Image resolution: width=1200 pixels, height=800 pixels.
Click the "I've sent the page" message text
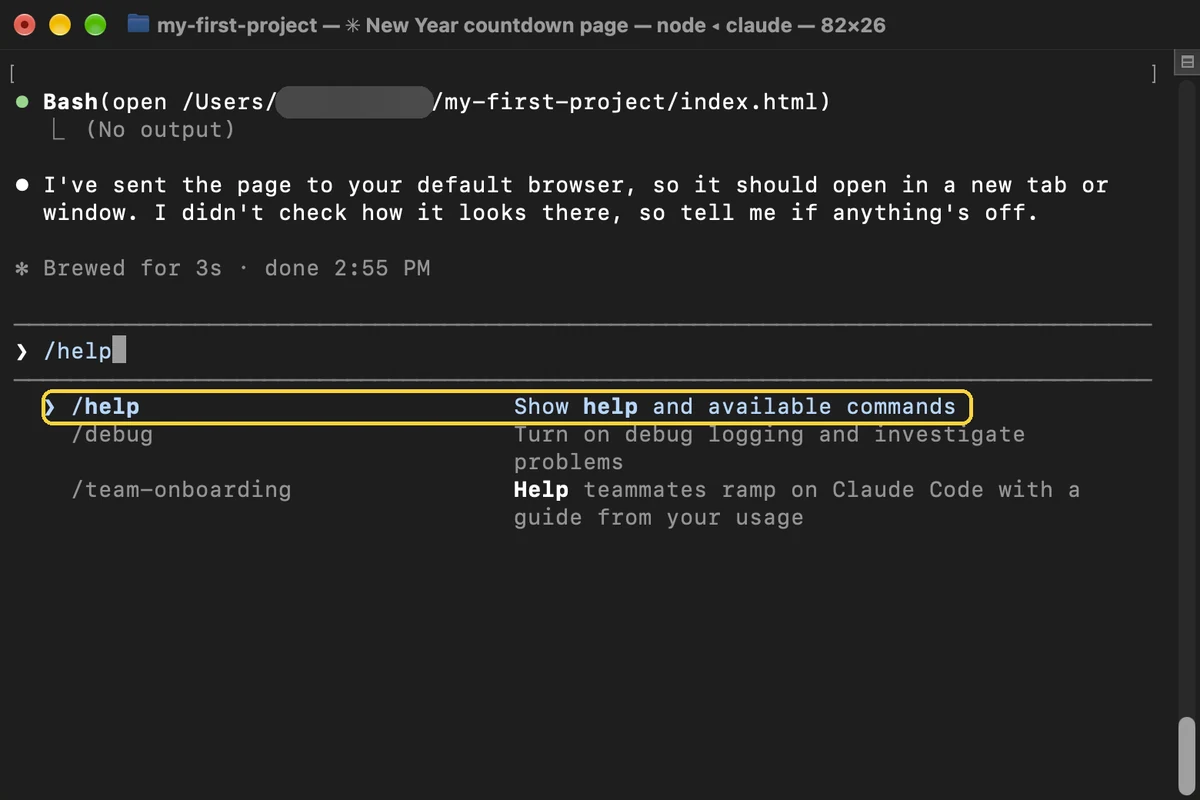pyautogui.click(x=576, y=199)
